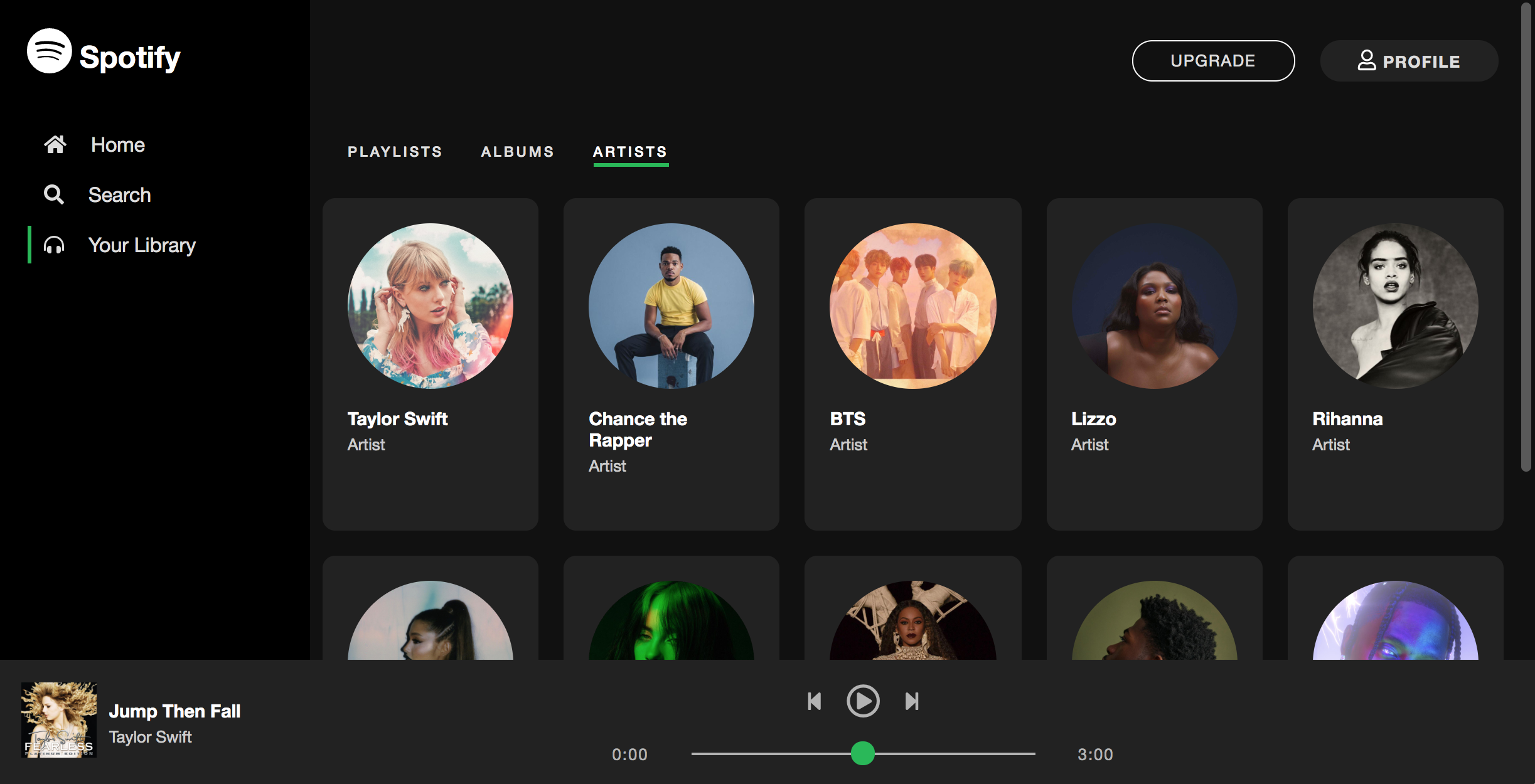Click the Jump Then Fall song title
Viewport: 1535px width, 784px height.
174,711
